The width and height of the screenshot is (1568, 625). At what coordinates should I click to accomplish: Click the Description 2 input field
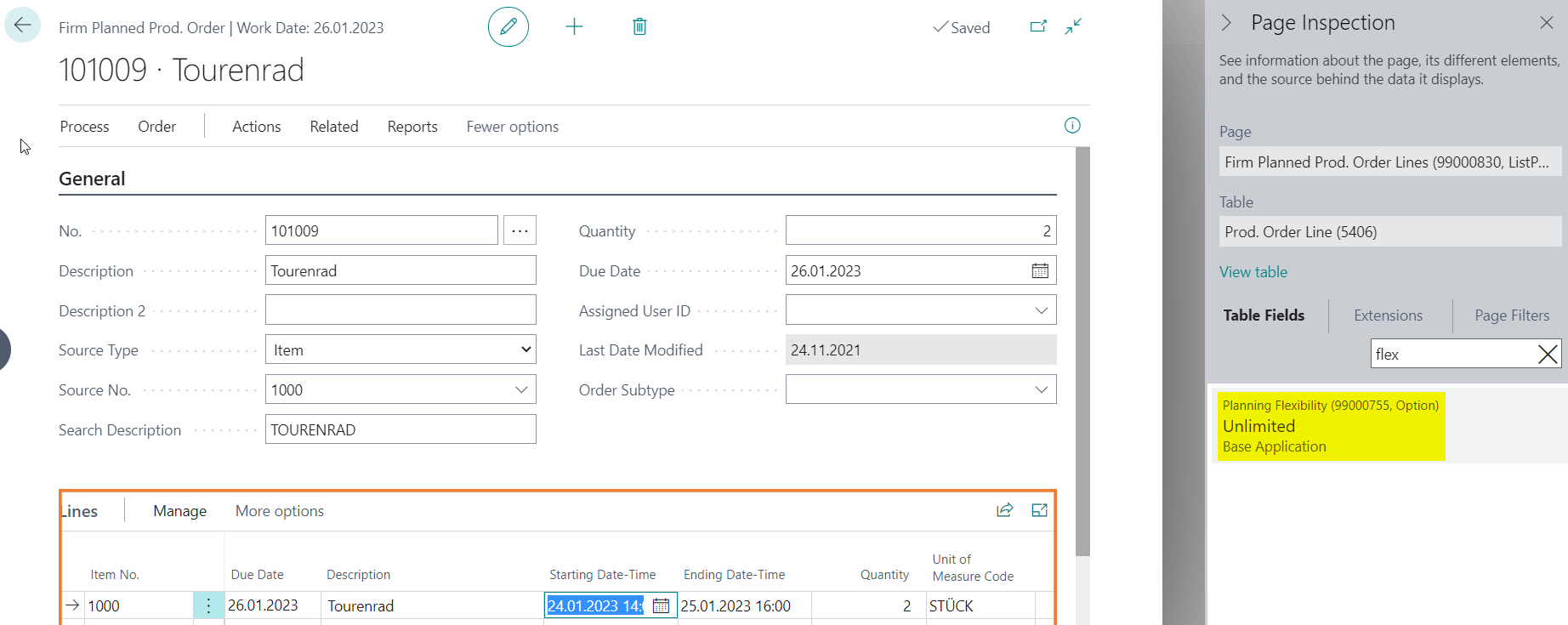tap(401, 310)
